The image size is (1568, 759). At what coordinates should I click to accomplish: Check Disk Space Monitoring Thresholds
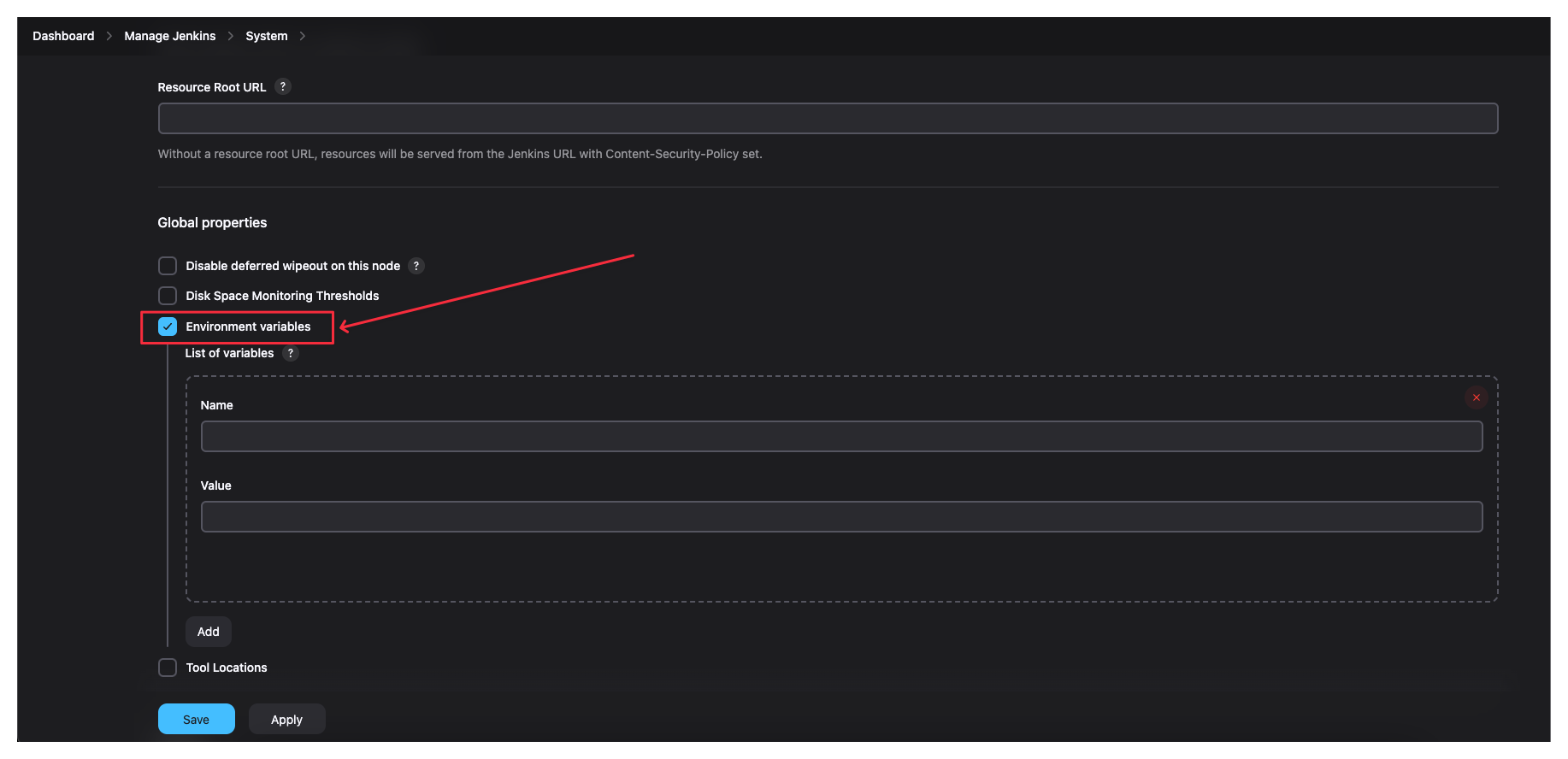click(x=168, y=296)
